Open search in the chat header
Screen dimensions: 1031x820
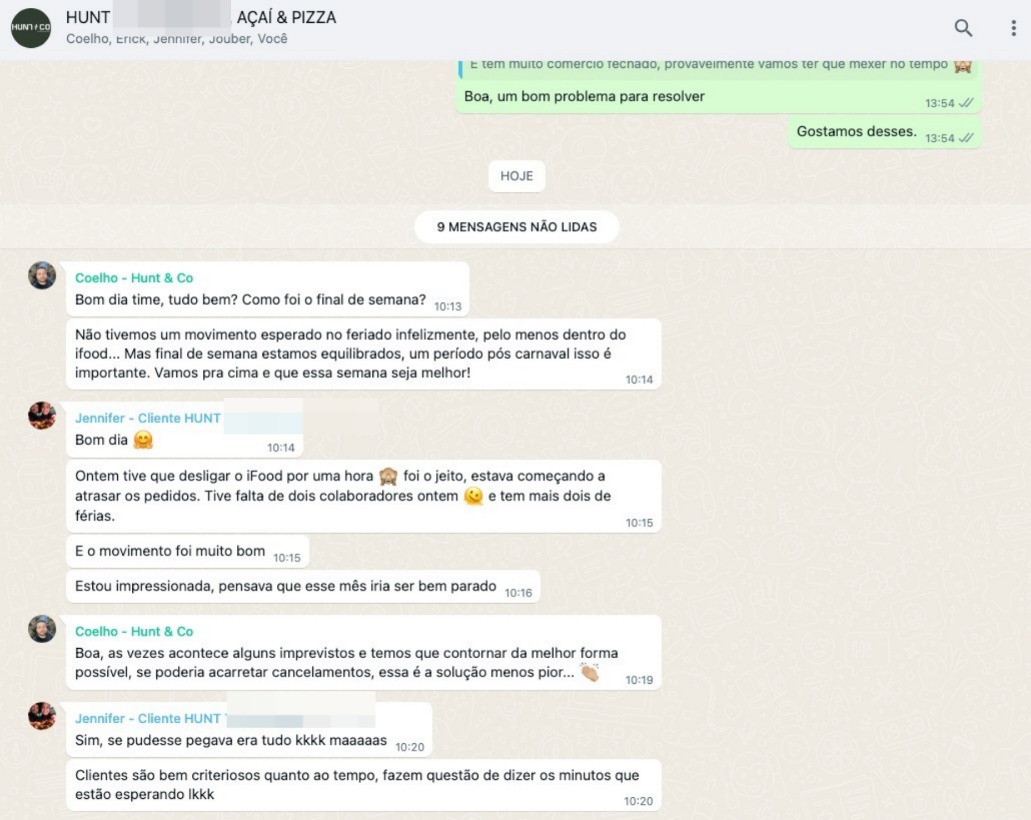pos(963,28)
